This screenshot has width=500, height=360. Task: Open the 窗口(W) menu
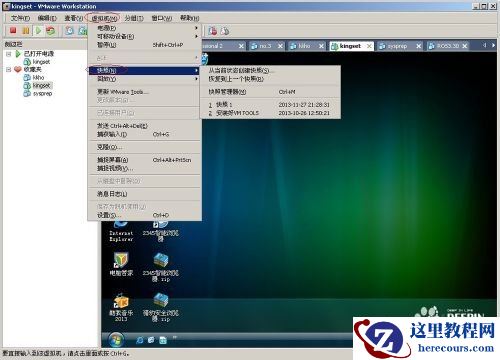[x=162, y=18]
